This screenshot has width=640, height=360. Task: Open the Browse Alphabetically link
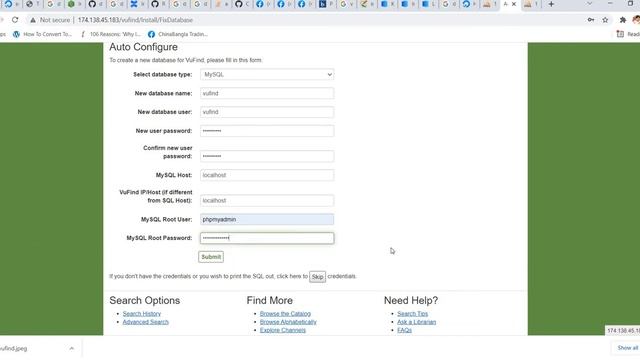pos(288,322)
